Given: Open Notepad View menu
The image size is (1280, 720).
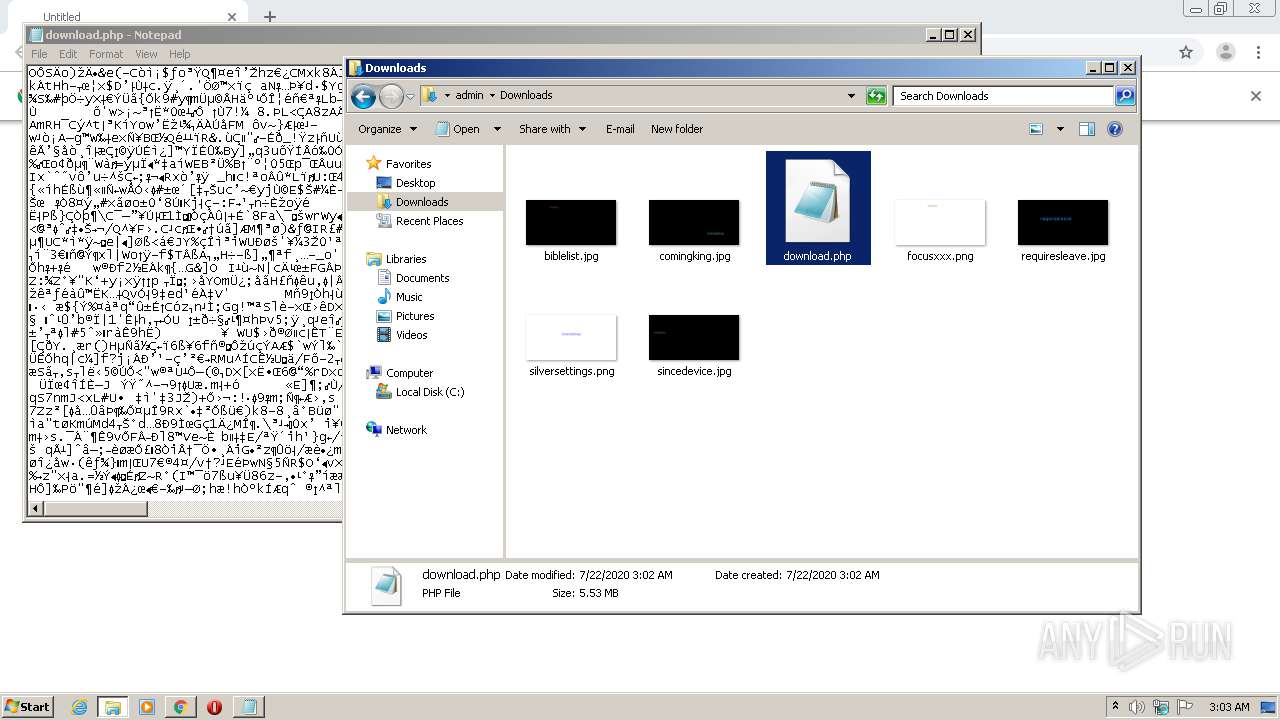Looking at the screenshot, I should point(146,54).
